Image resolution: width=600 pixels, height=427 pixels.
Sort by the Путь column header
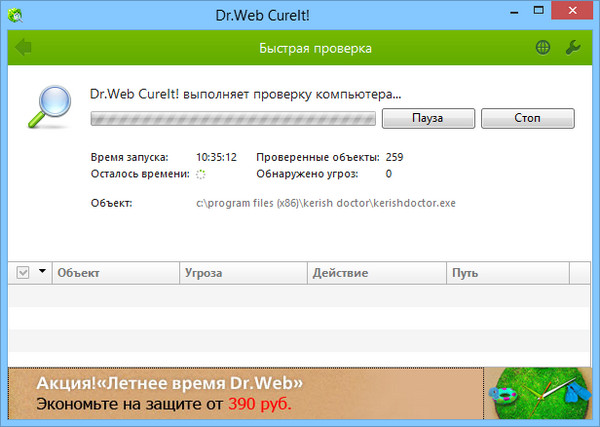point(508,273)
